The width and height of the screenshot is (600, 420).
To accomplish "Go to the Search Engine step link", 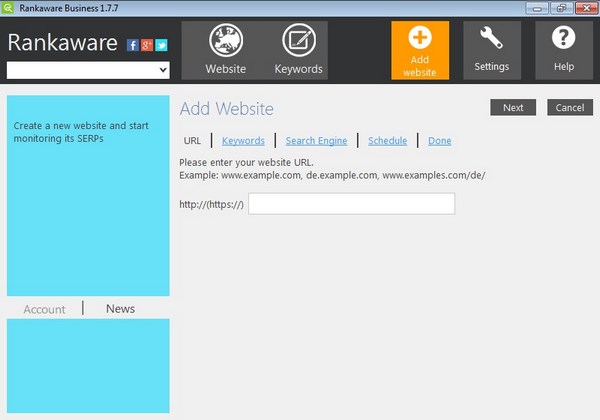I will 316,141.
